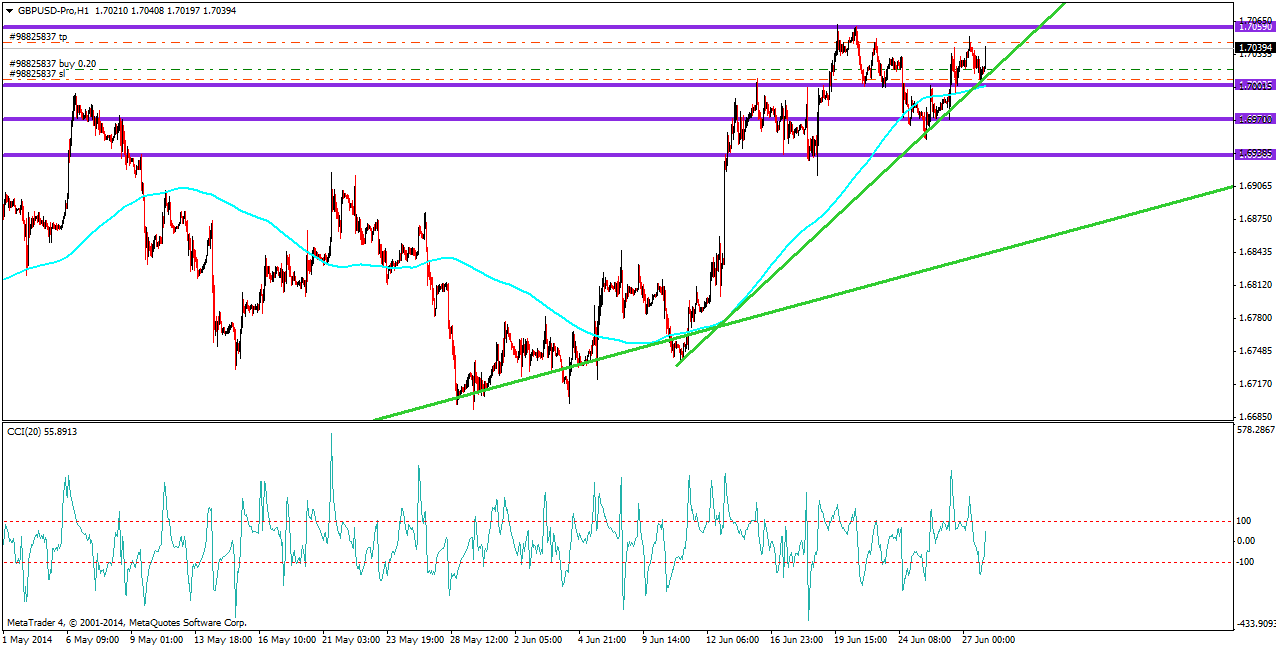
Task: Click the CCI -100 level label
Action: (1246, 562)
